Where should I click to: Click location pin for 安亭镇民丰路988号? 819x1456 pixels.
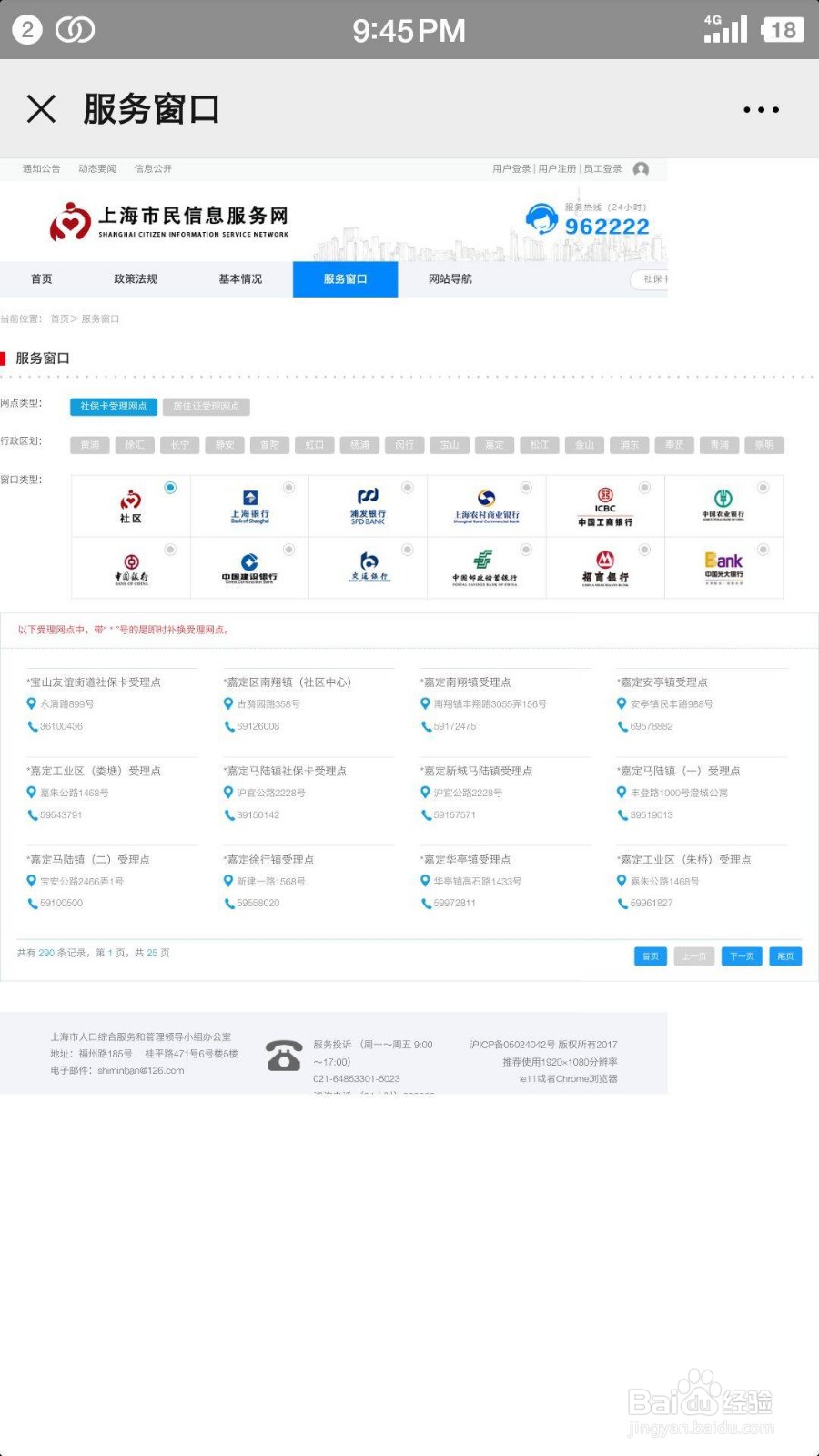(x=622, y=703)
